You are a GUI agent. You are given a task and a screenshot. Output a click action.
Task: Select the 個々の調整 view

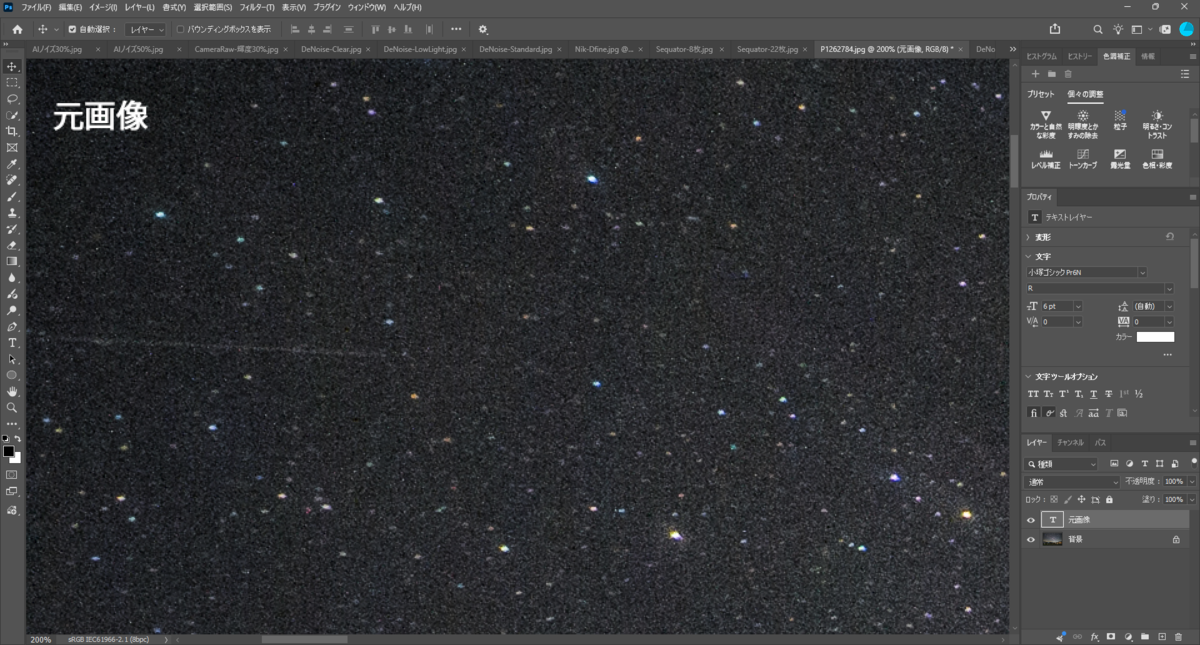[x=1085, y=94]
